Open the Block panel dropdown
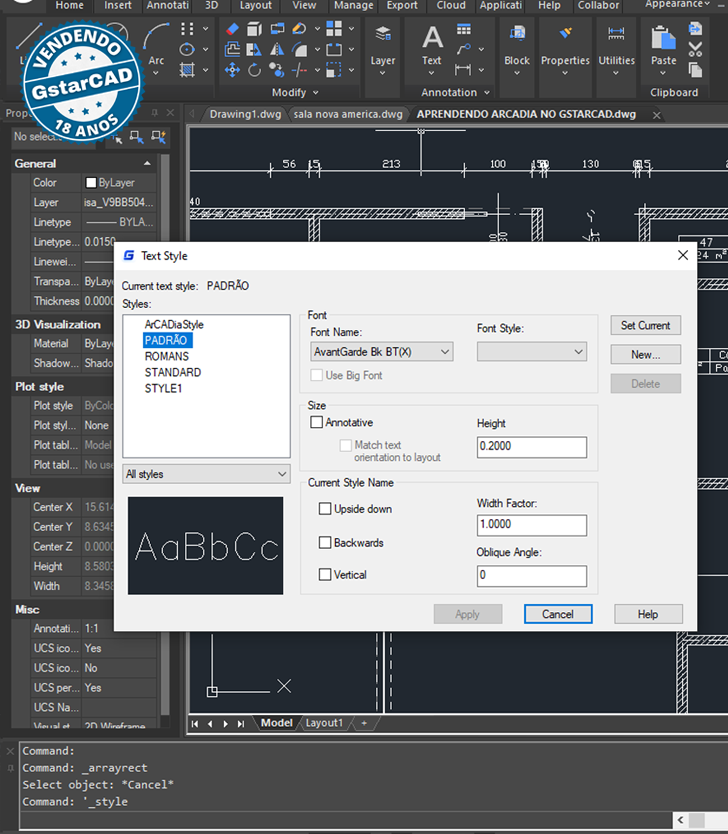The image size is (728, 834). (517, 73)
